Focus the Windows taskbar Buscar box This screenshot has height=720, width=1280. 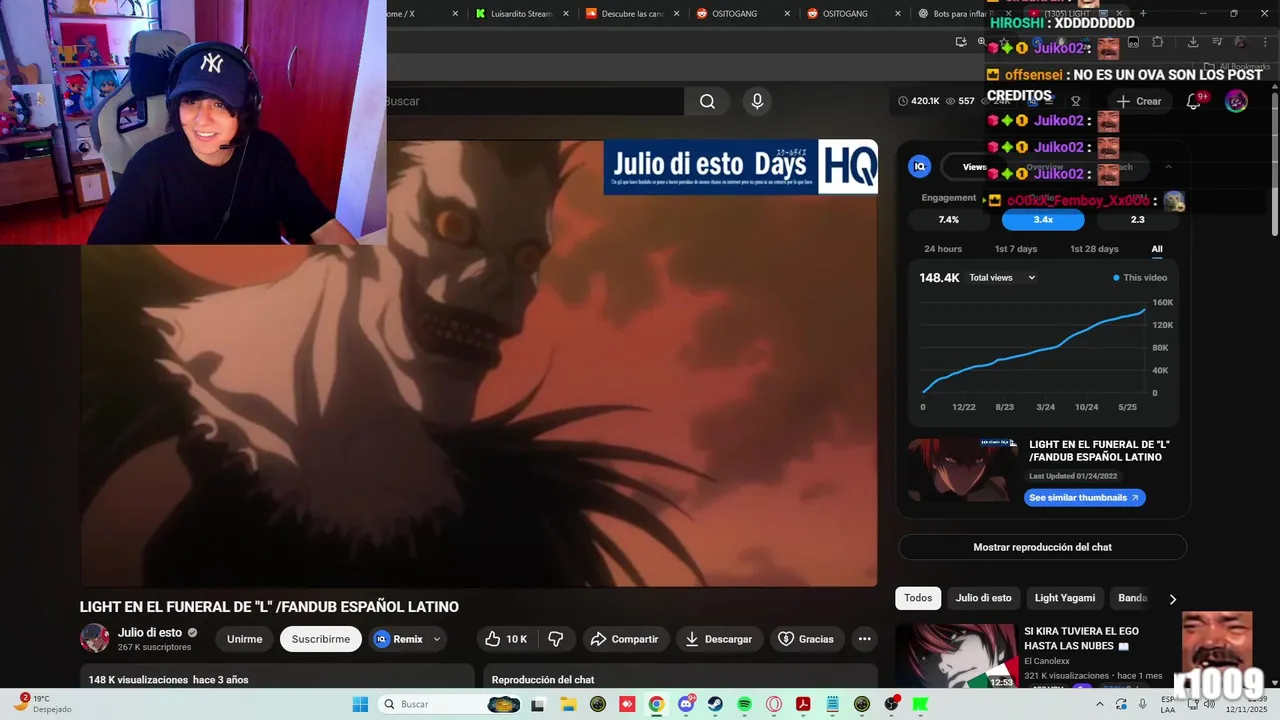(x=450, y=704)
